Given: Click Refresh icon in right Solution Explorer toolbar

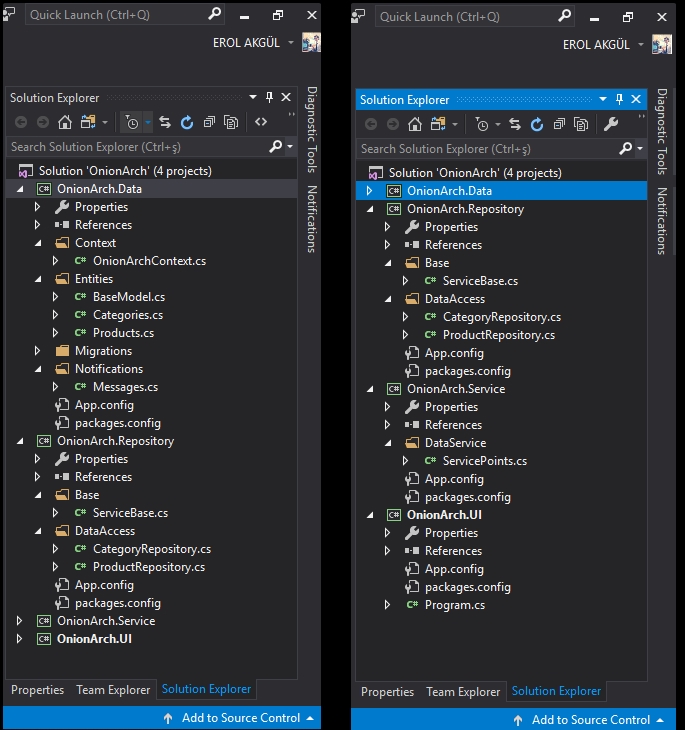Looking at the screenshot, I should 537,125.
